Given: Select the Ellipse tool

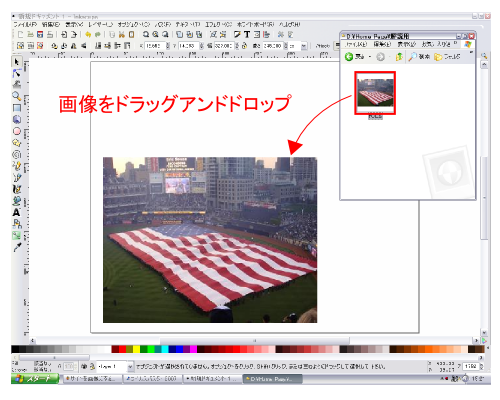Looking at the screenshot, I should 17,131.
